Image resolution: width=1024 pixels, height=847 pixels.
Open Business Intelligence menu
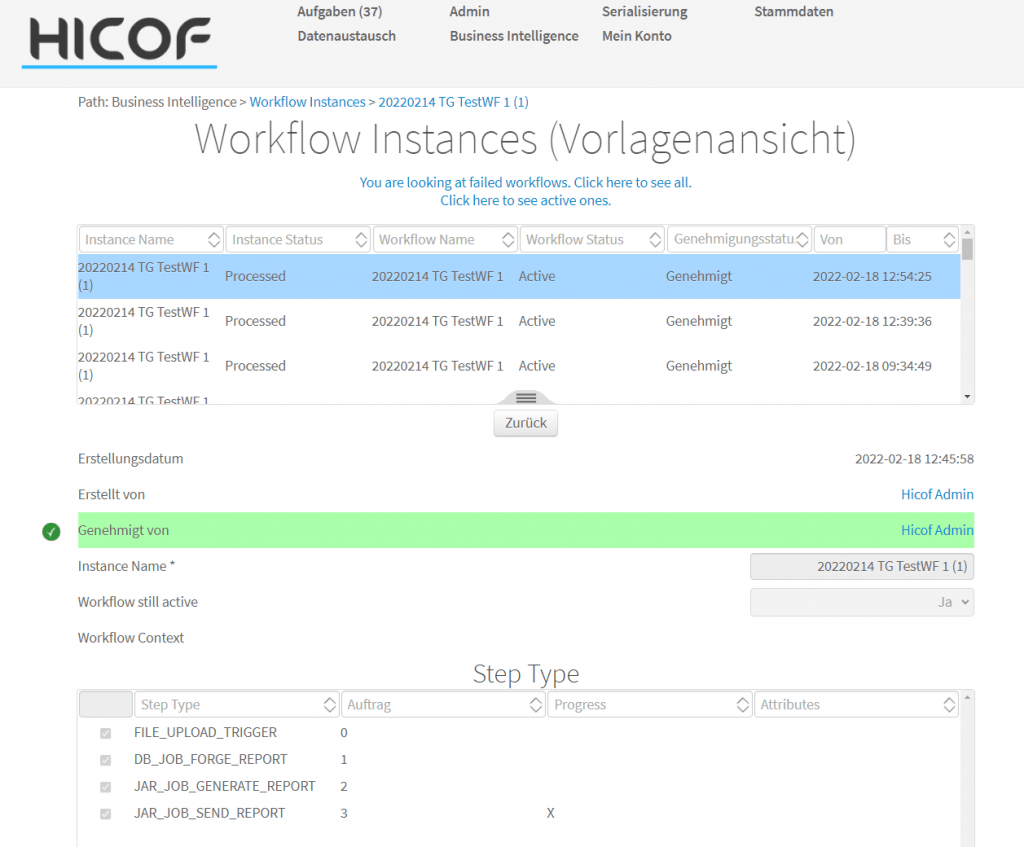514,36
